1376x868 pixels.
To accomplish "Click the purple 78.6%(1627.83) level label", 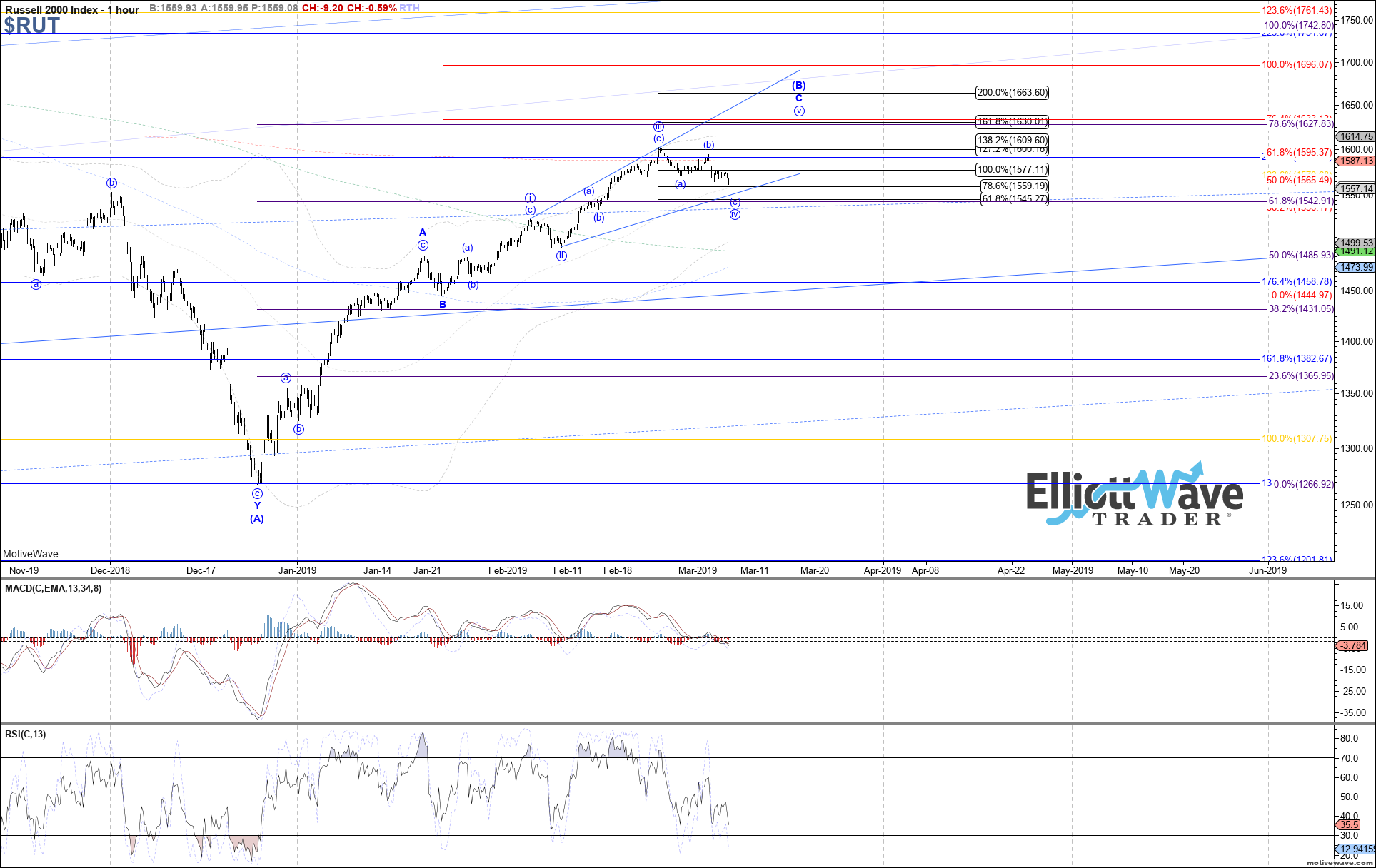I will [x=1300, y=124].
